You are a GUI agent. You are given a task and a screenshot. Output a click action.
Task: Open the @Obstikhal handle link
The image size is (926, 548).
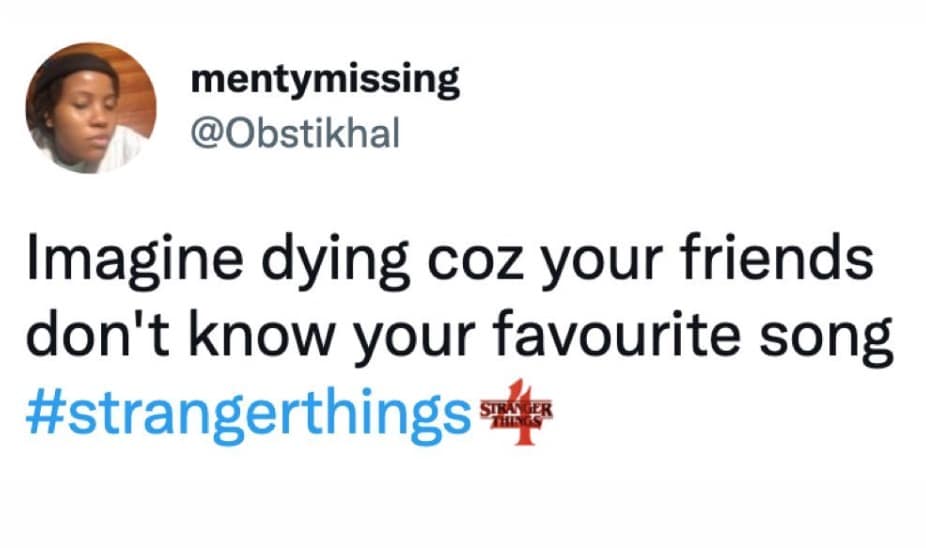[294, 133]
